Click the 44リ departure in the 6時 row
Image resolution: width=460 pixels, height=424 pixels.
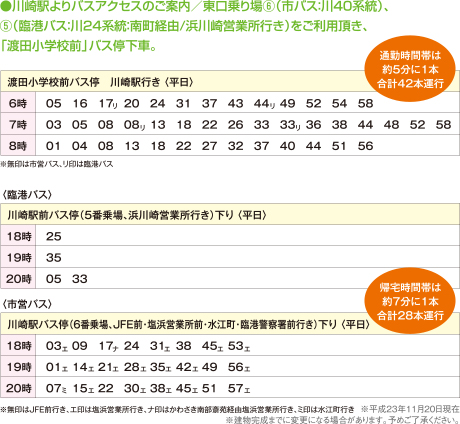pos(264,104)
